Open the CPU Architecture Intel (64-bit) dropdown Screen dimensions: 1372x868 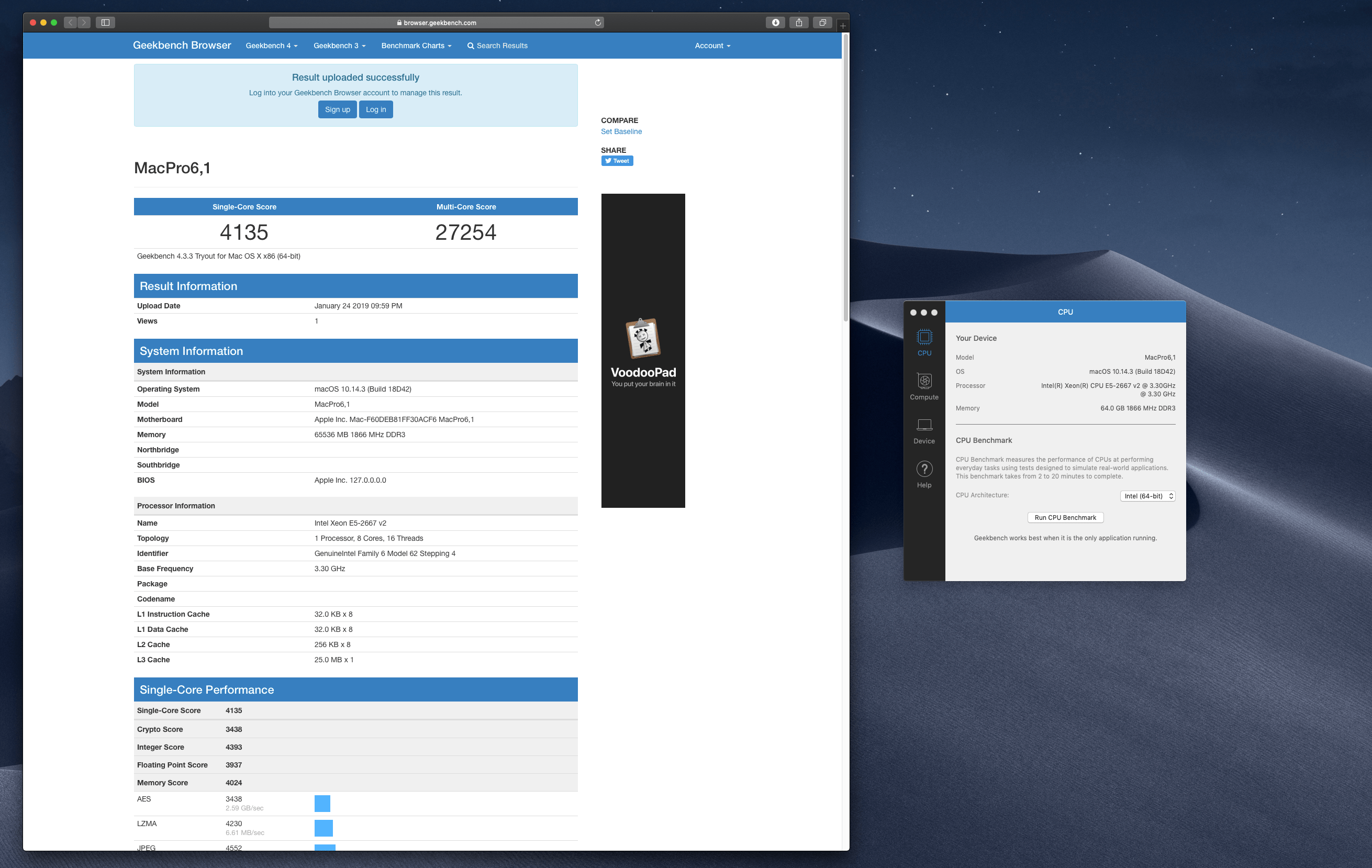tap(1147, 496)
